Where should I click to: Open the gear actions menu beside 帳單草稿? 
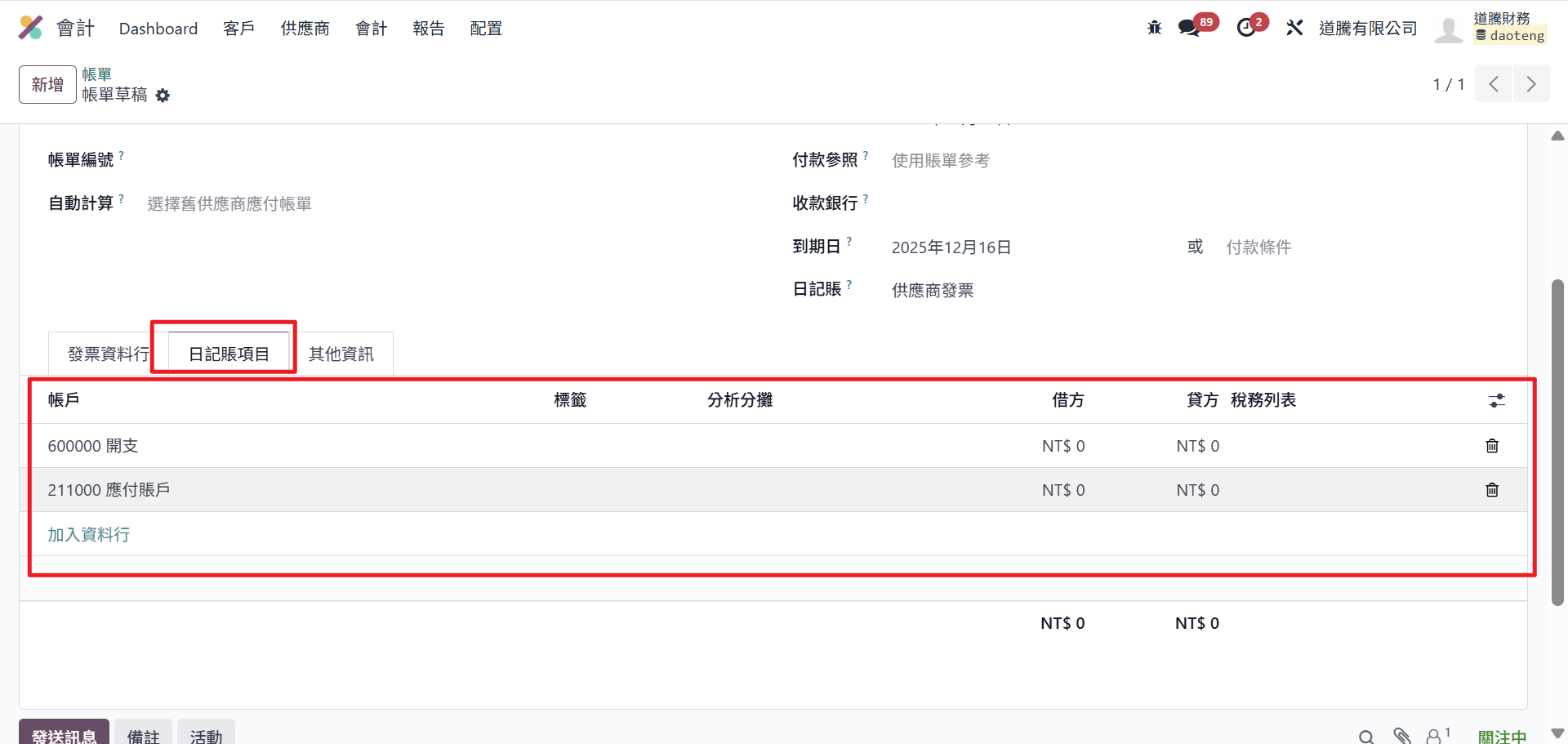pyautogui.click(x=163, y=96)
